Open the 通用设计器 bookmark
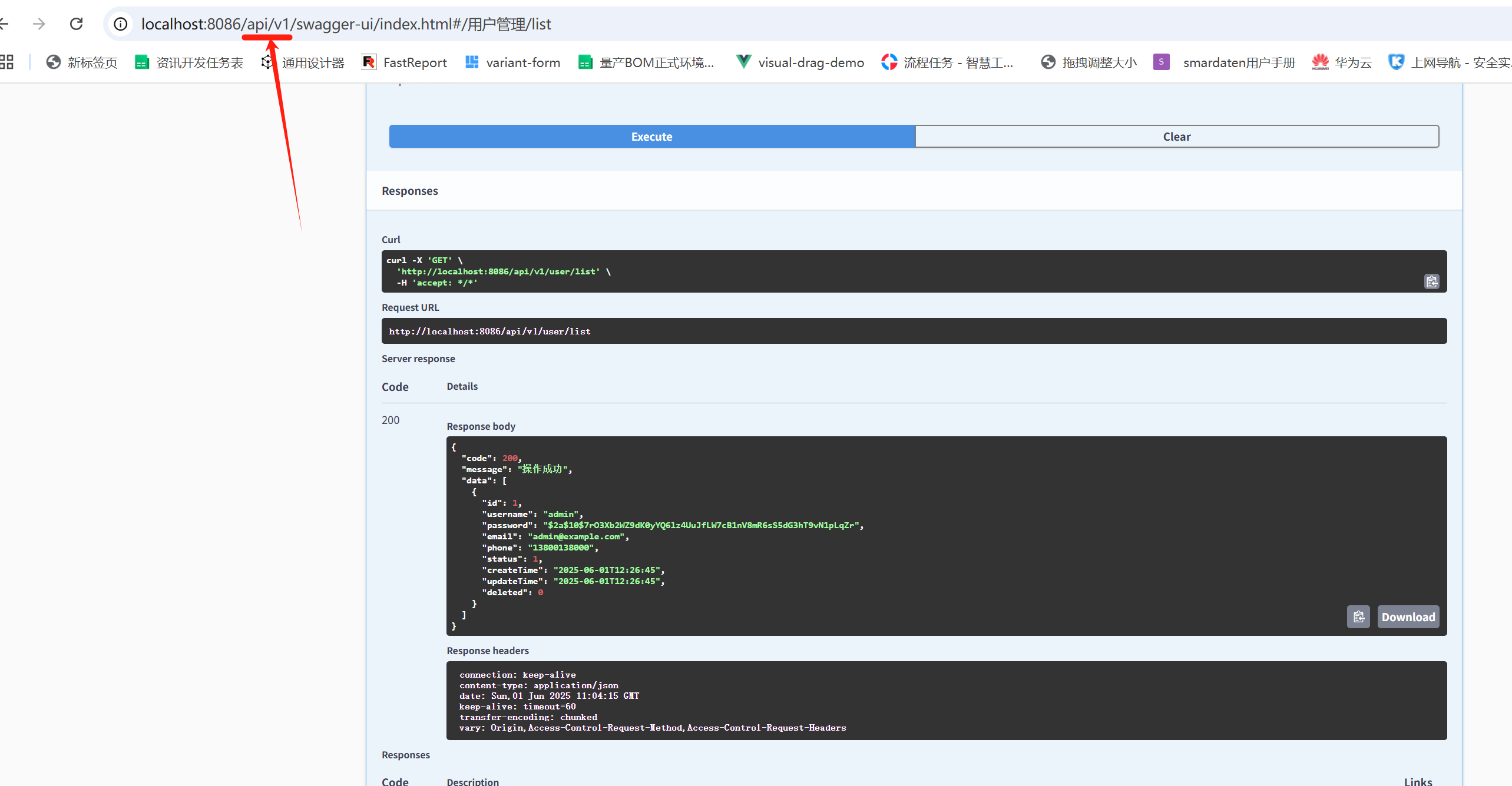This screenshot has width=1512, height=786. pos(303,62)
